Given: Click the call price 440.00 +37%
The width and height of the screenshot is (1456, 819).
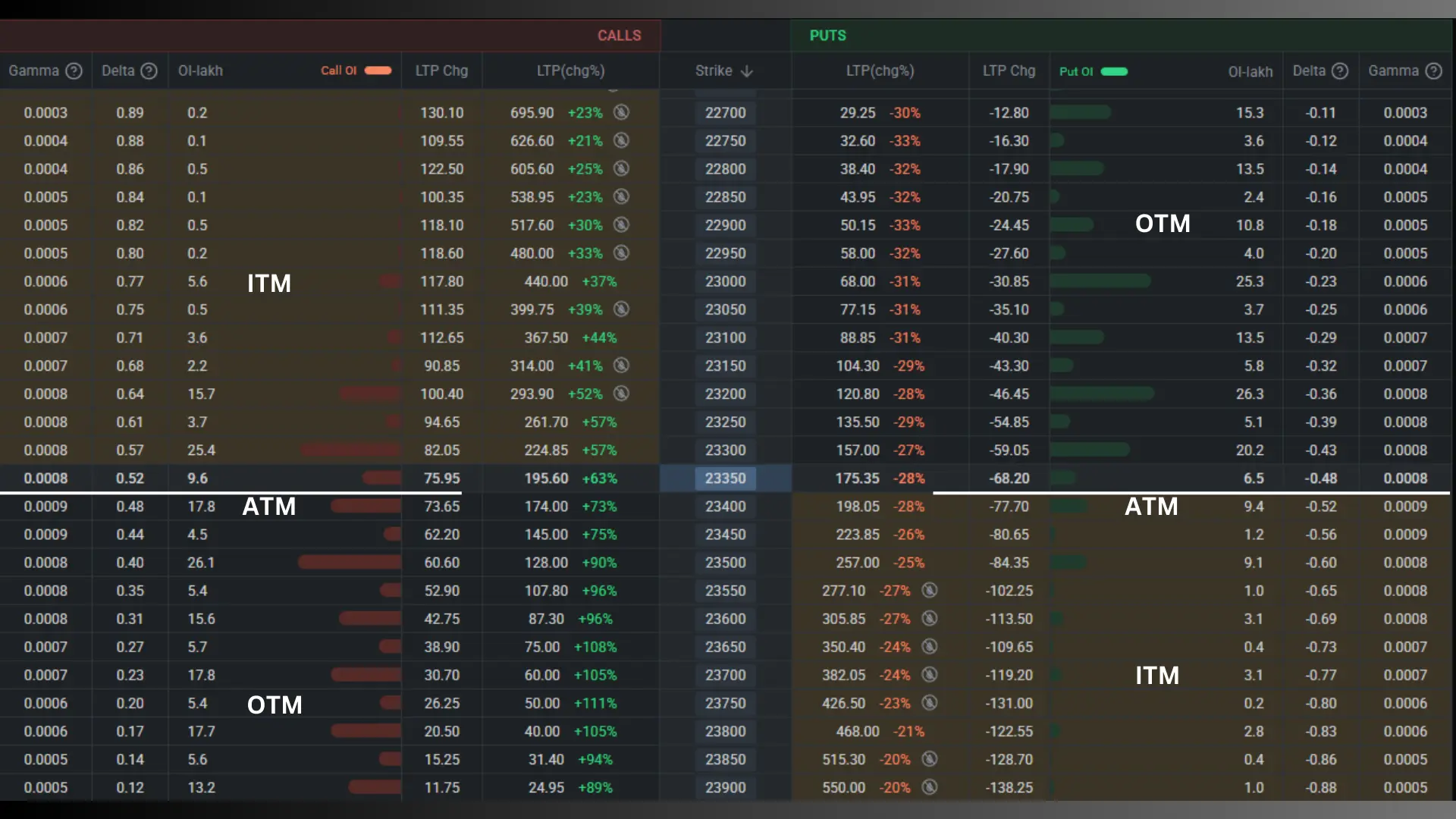Looking at the screenshot, I should [x=570, y=281].
